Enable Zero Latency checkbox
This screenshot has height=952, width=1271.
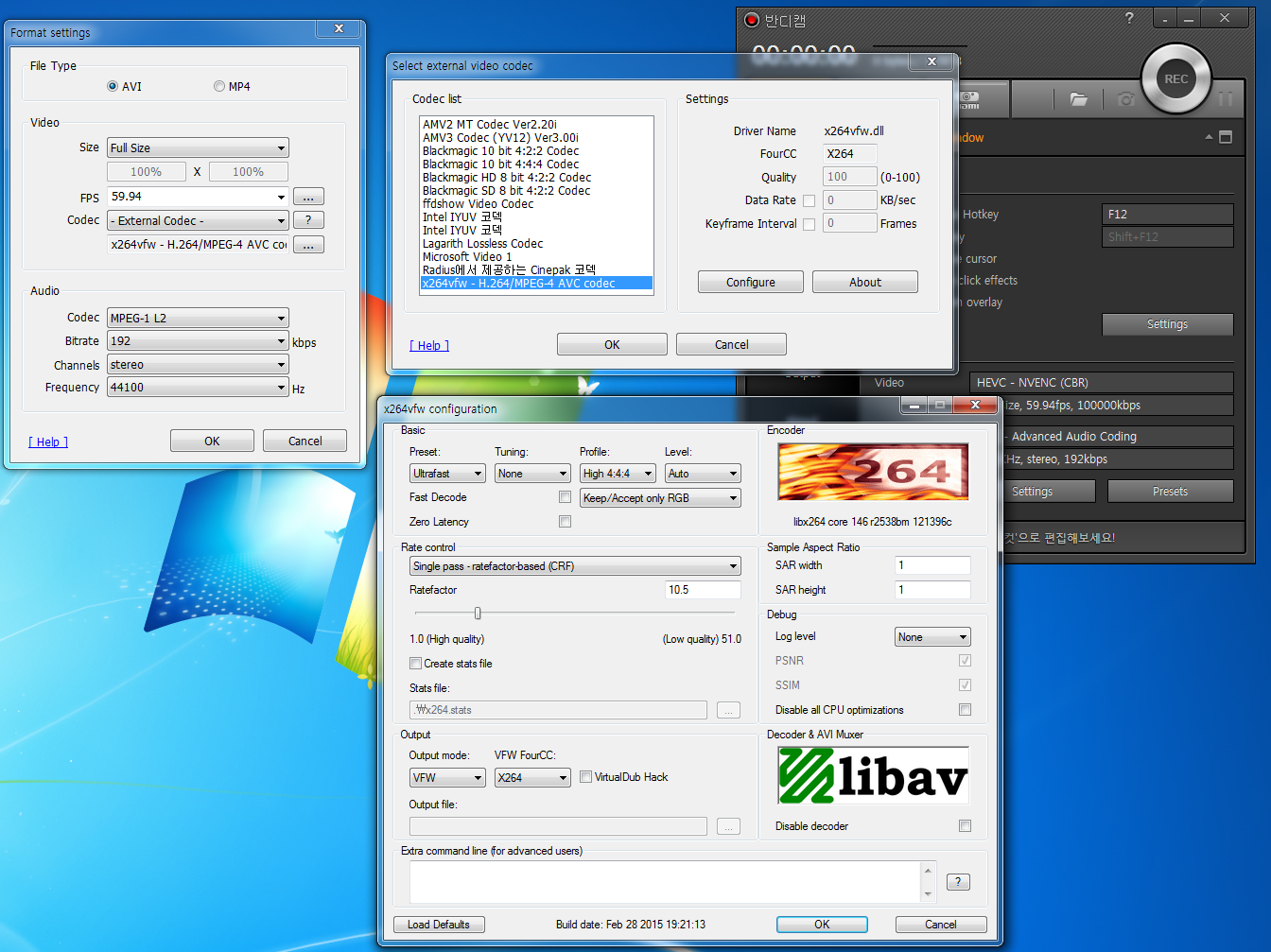[x=565, y=522]
